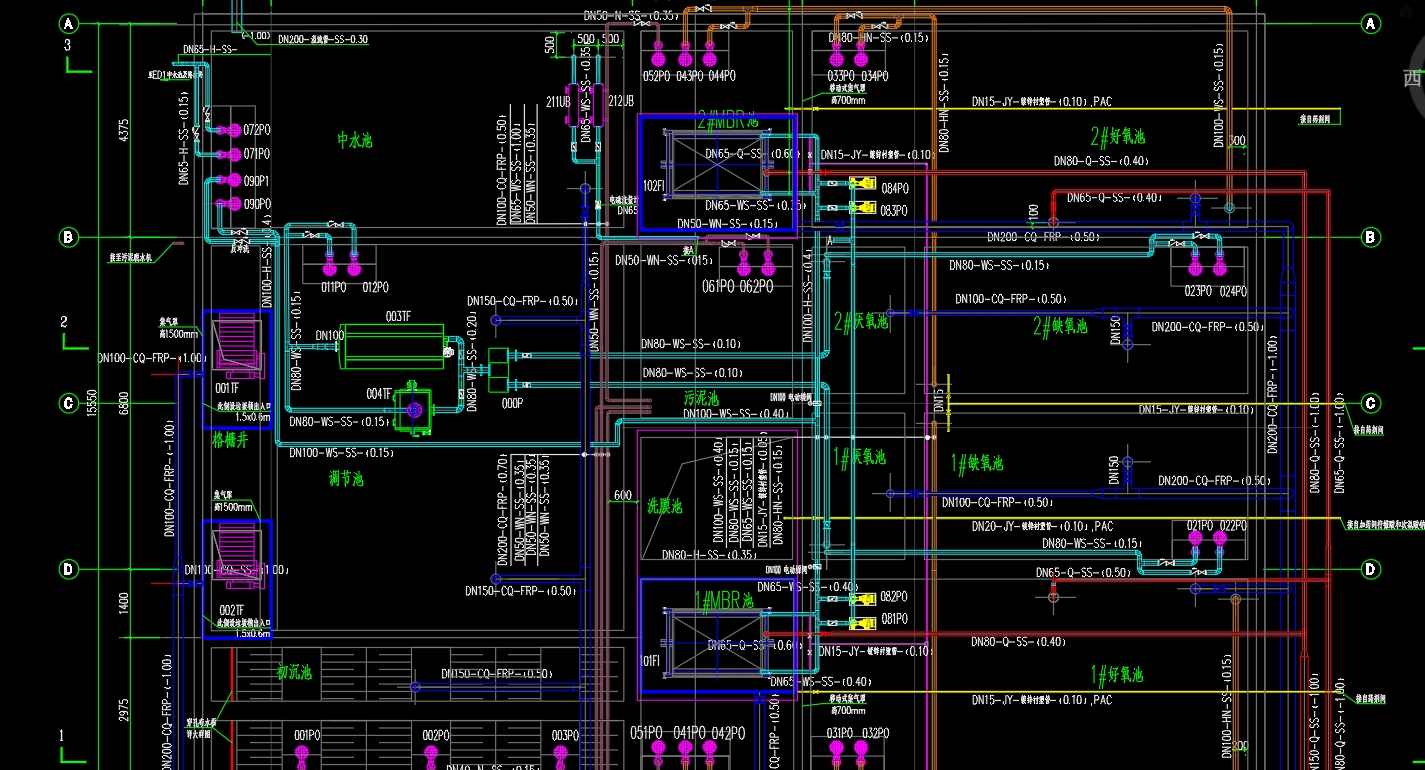Select the 1#厌氧池 label
The image size is (1425, 770).
(860, 457)
